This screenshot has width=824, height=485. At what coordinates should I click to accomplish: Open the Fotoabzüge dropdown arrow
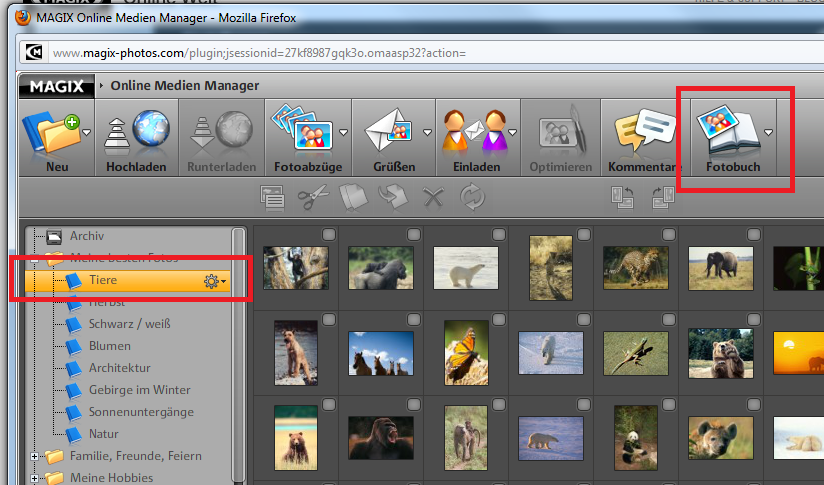coord(344,132)
